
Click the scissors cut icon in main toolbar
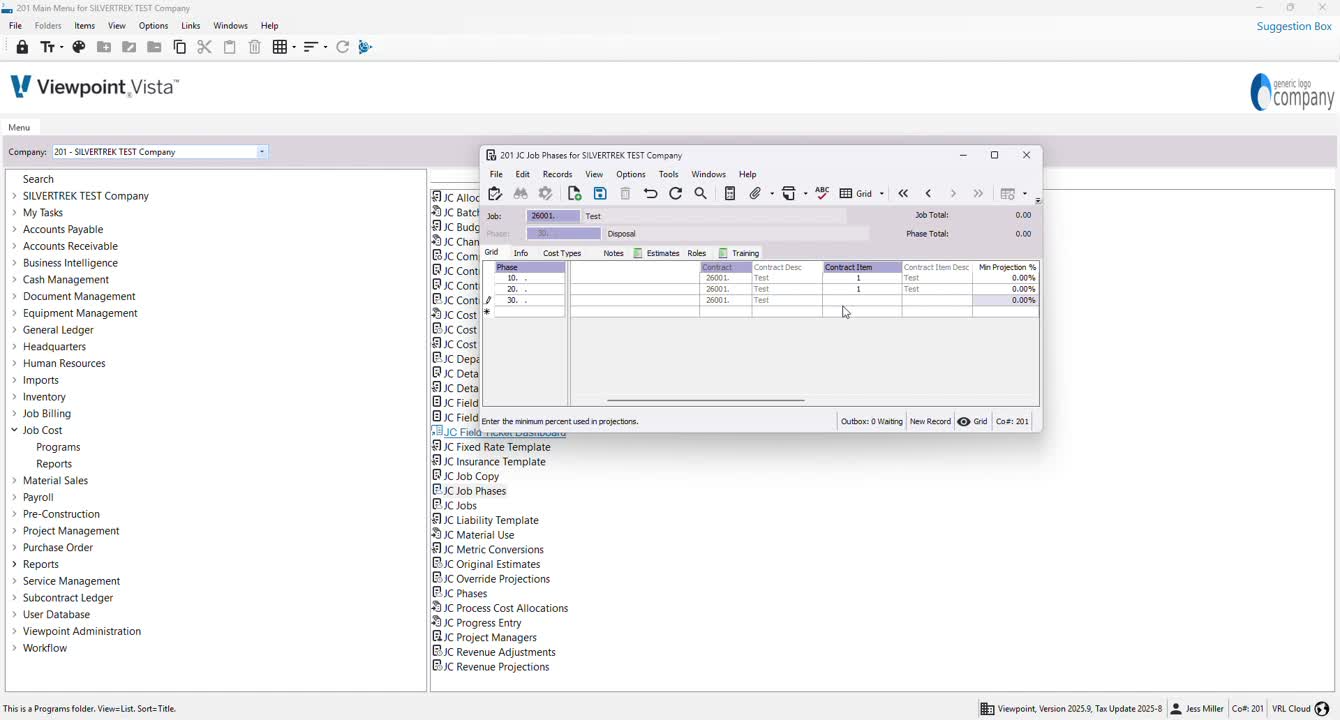205,47
